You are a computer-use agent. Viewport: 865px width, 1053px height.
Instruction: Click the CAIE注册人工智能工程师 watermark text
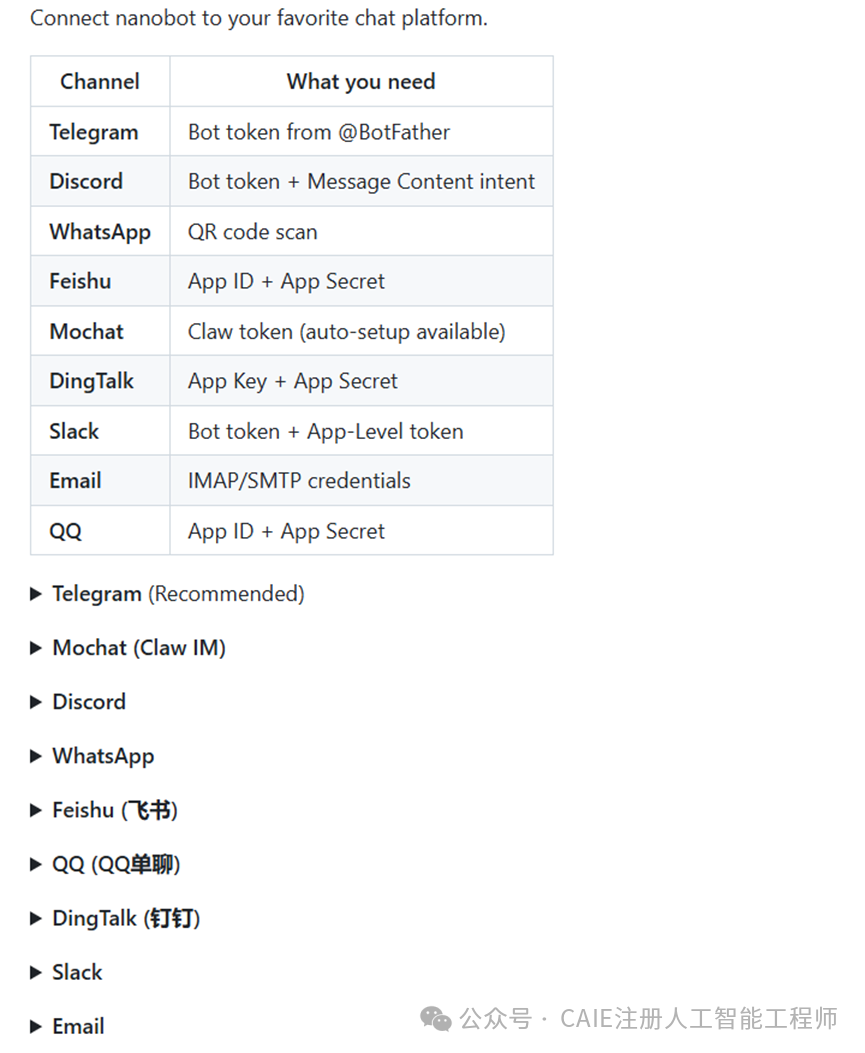[x=698, y=1019]
